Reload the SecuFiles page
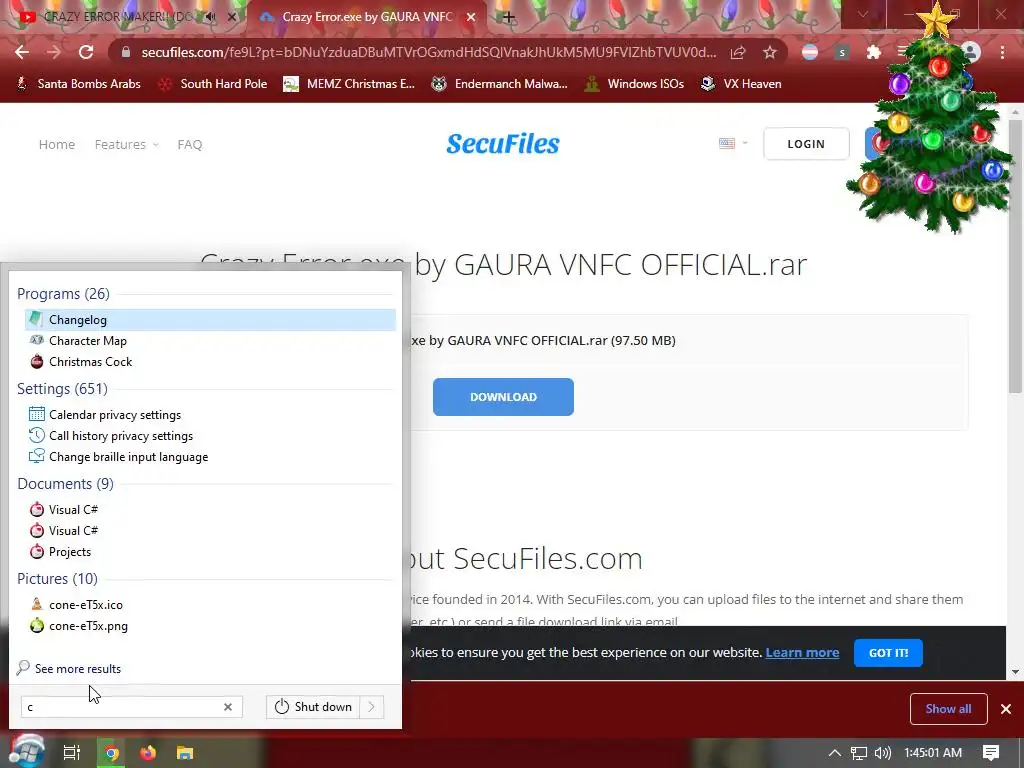This screenshot has width=1024, height=768. (x=86, y=52)
